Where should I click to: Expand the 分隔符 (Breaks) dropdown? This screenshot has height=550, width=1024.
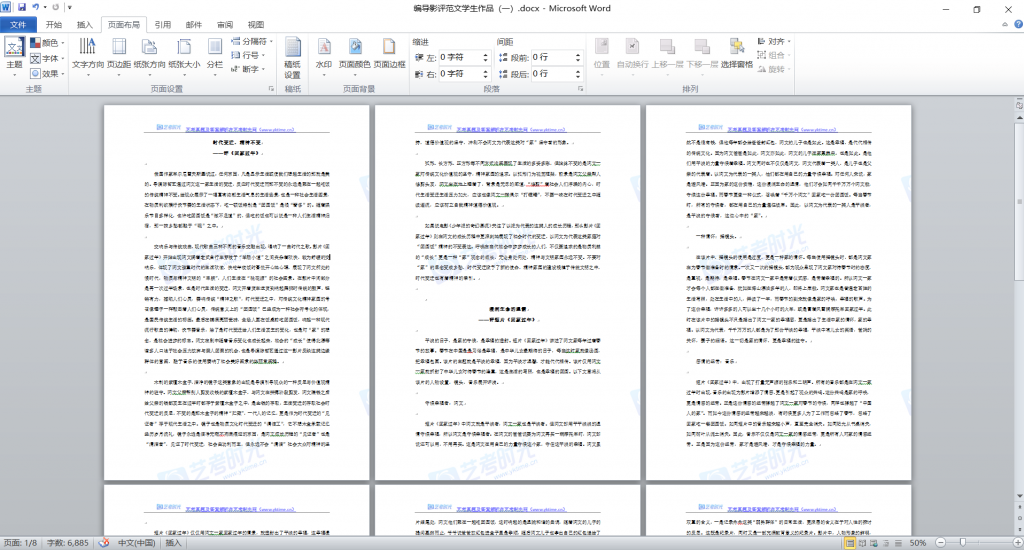(254, 42)
